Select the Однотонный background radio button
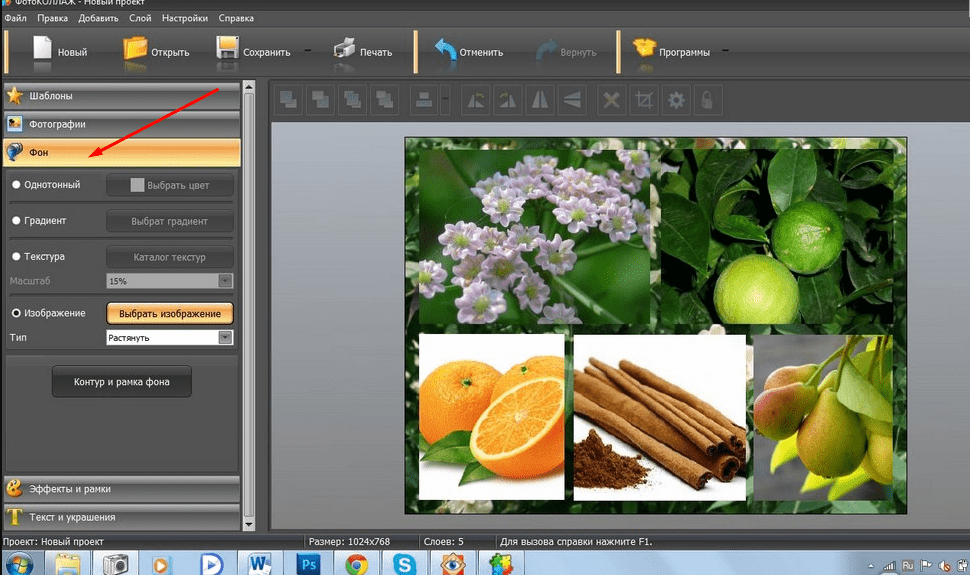 click(x=16, y=185)
